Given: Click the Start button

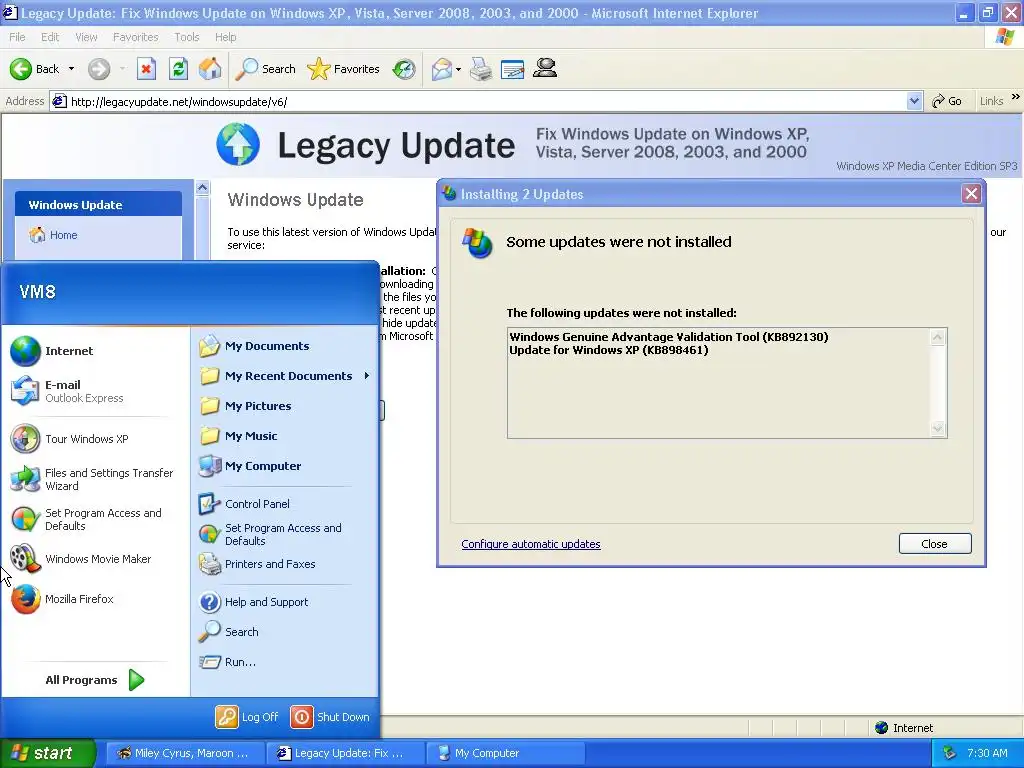Looking at the screenshot, I should coord(48,753).
